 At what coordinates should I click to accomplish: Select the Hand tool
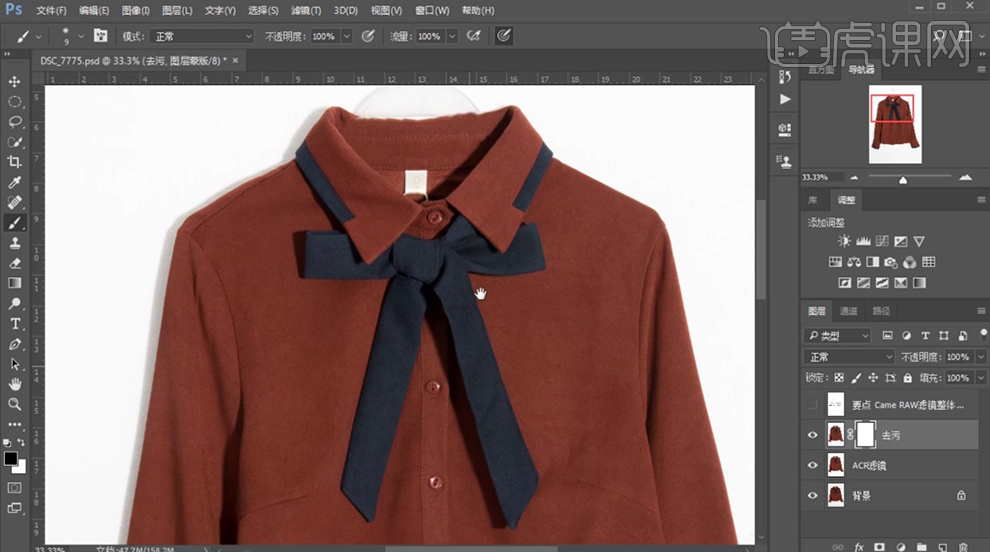pyautogui.click(x=15, y=384)
